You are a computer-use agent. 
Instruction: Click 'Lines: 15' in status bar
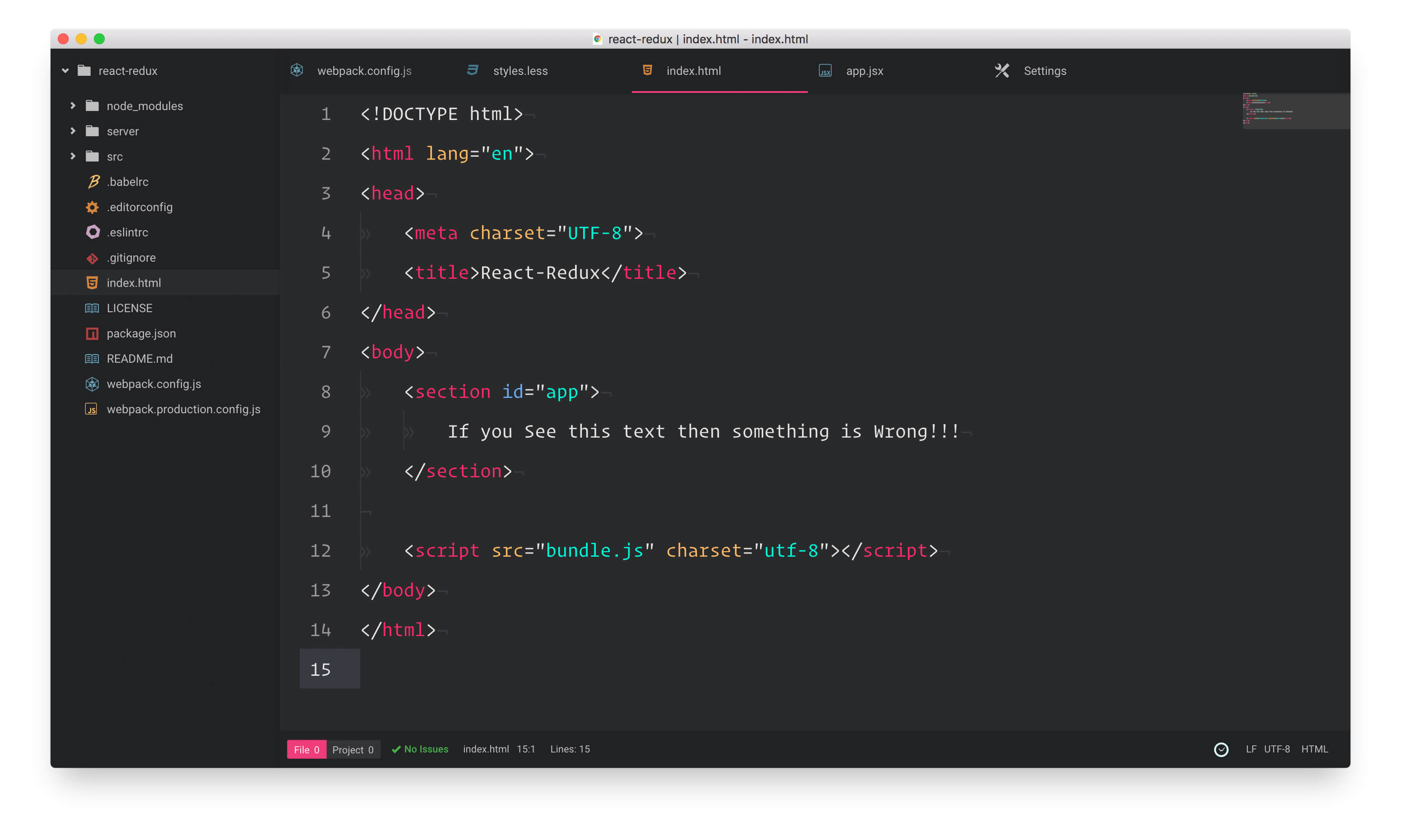(570, 749)
